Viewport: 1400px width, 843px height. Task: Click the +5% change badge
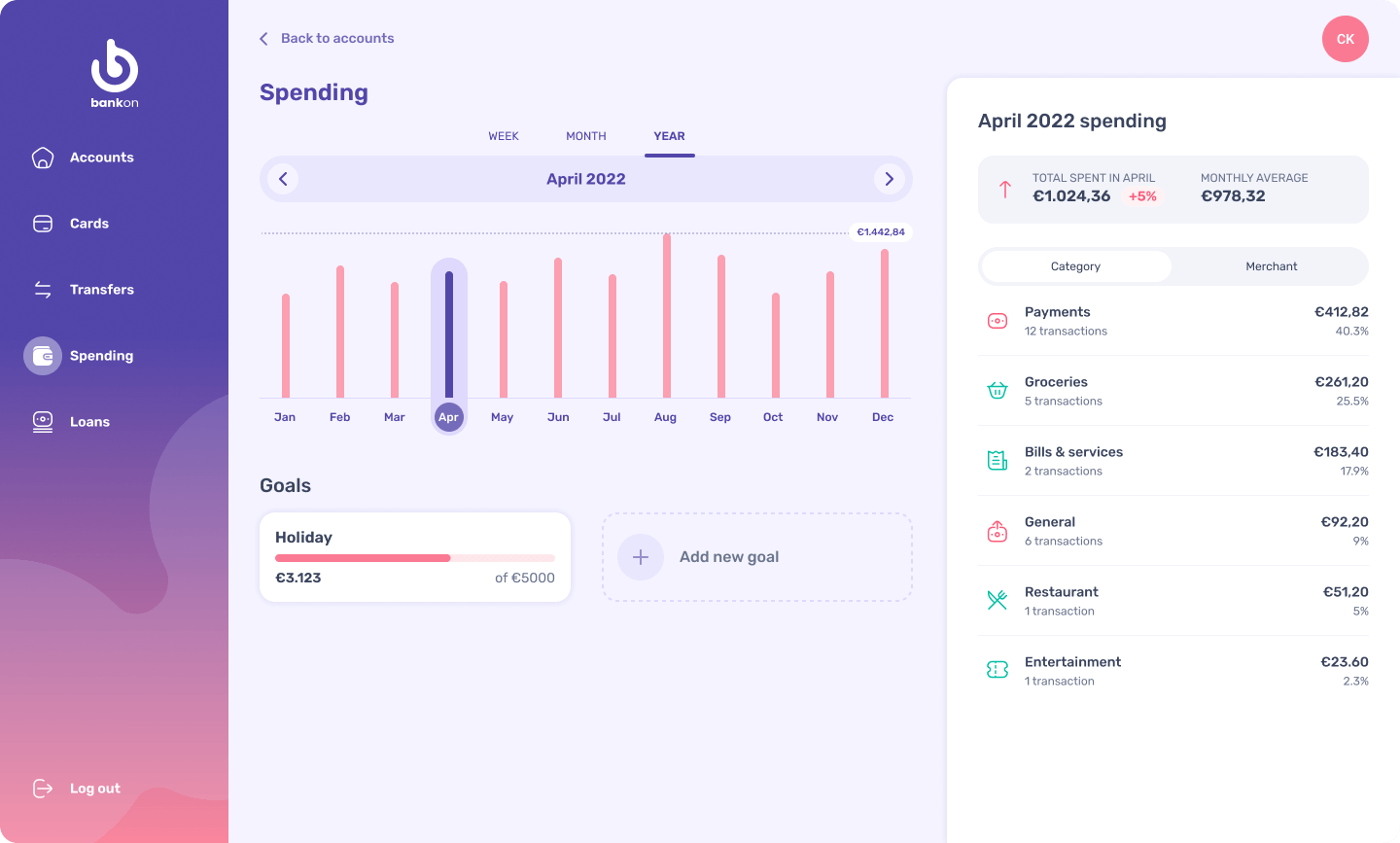coord(1142,196)
